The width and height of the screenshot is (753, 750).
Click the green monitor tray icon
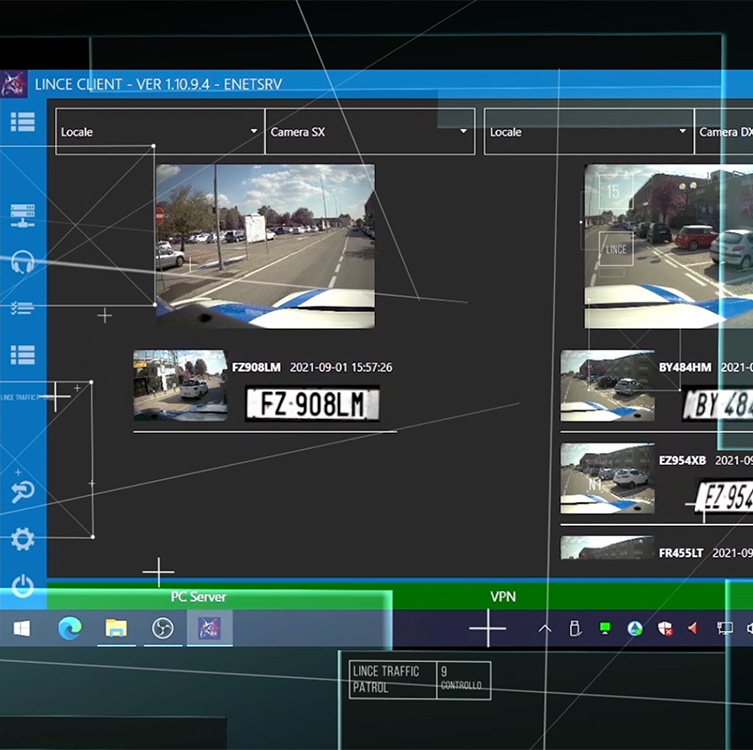605,628
